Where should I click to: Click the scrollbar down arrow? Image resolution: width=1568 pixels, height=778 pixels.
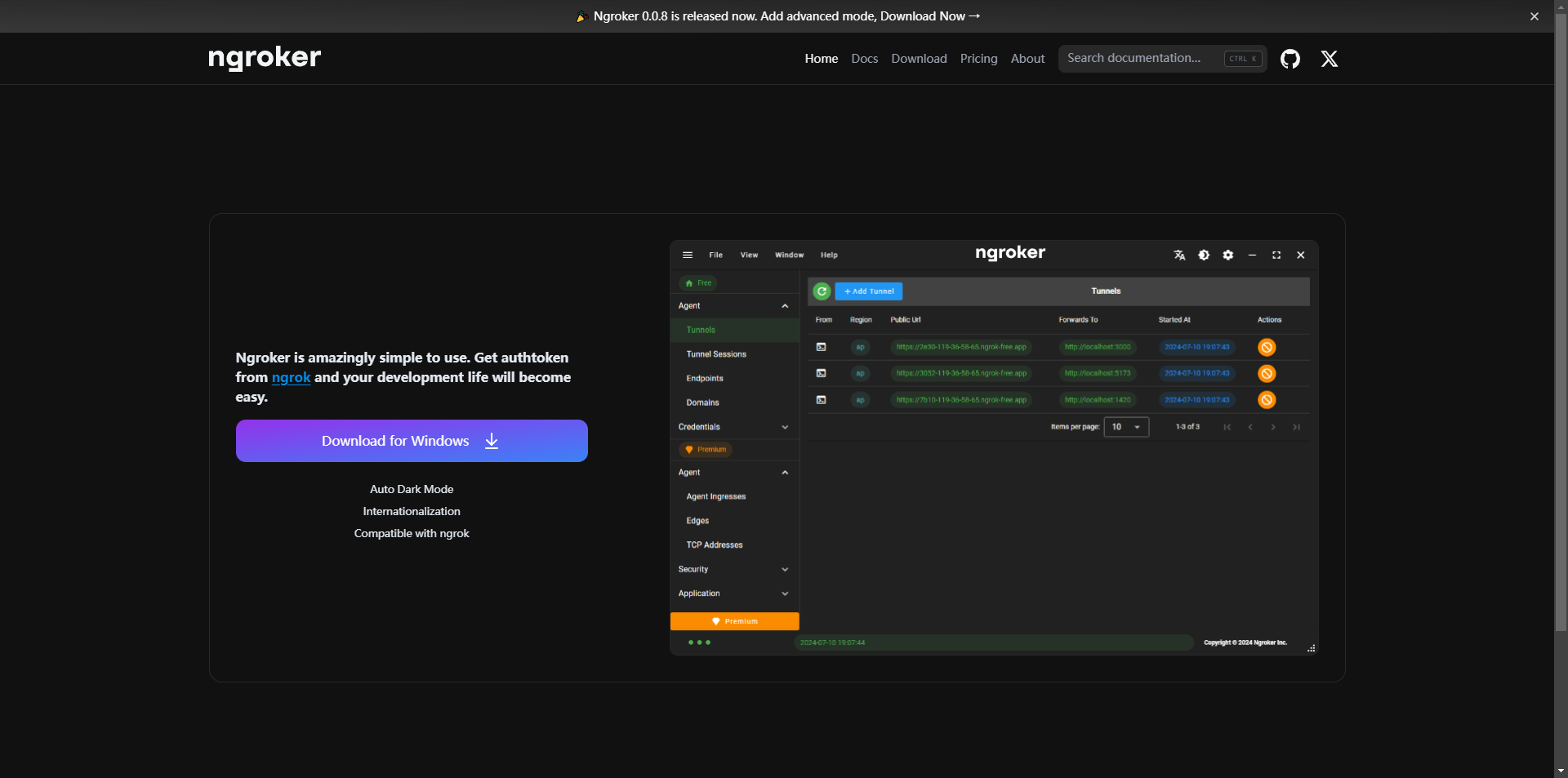click(x=1561, y=771)
